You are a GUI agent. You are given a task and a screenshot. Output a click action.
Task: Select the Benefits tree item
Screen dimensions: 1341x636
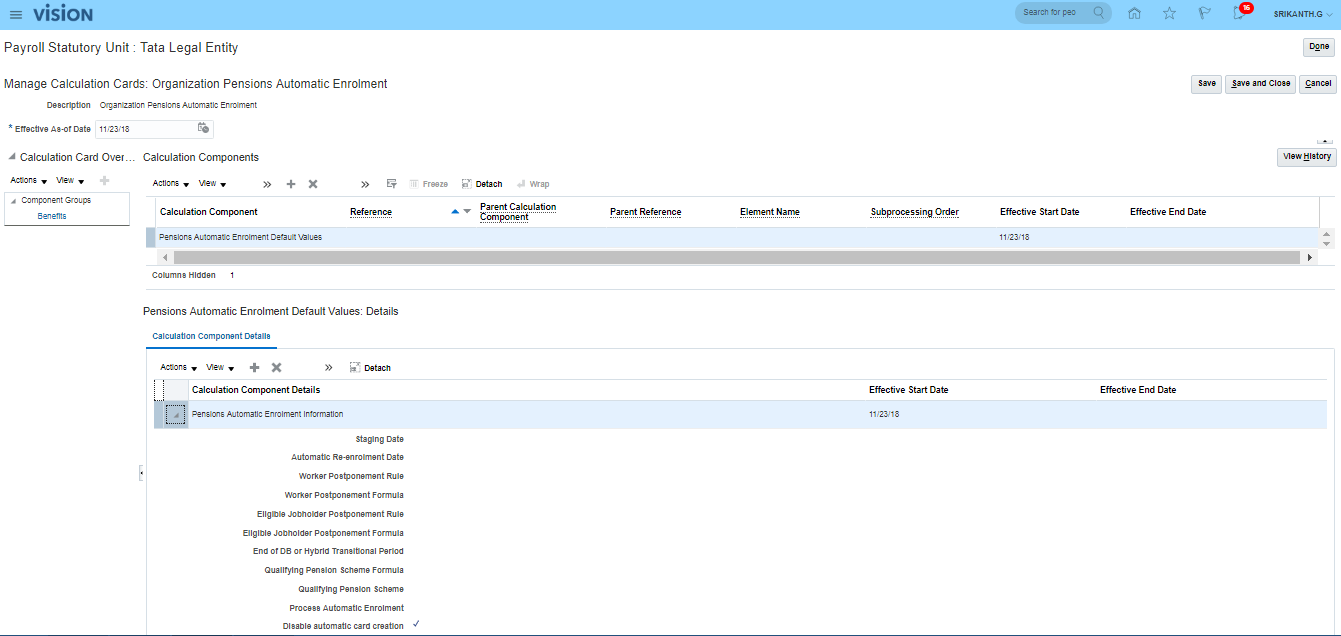tap(52, 216)
